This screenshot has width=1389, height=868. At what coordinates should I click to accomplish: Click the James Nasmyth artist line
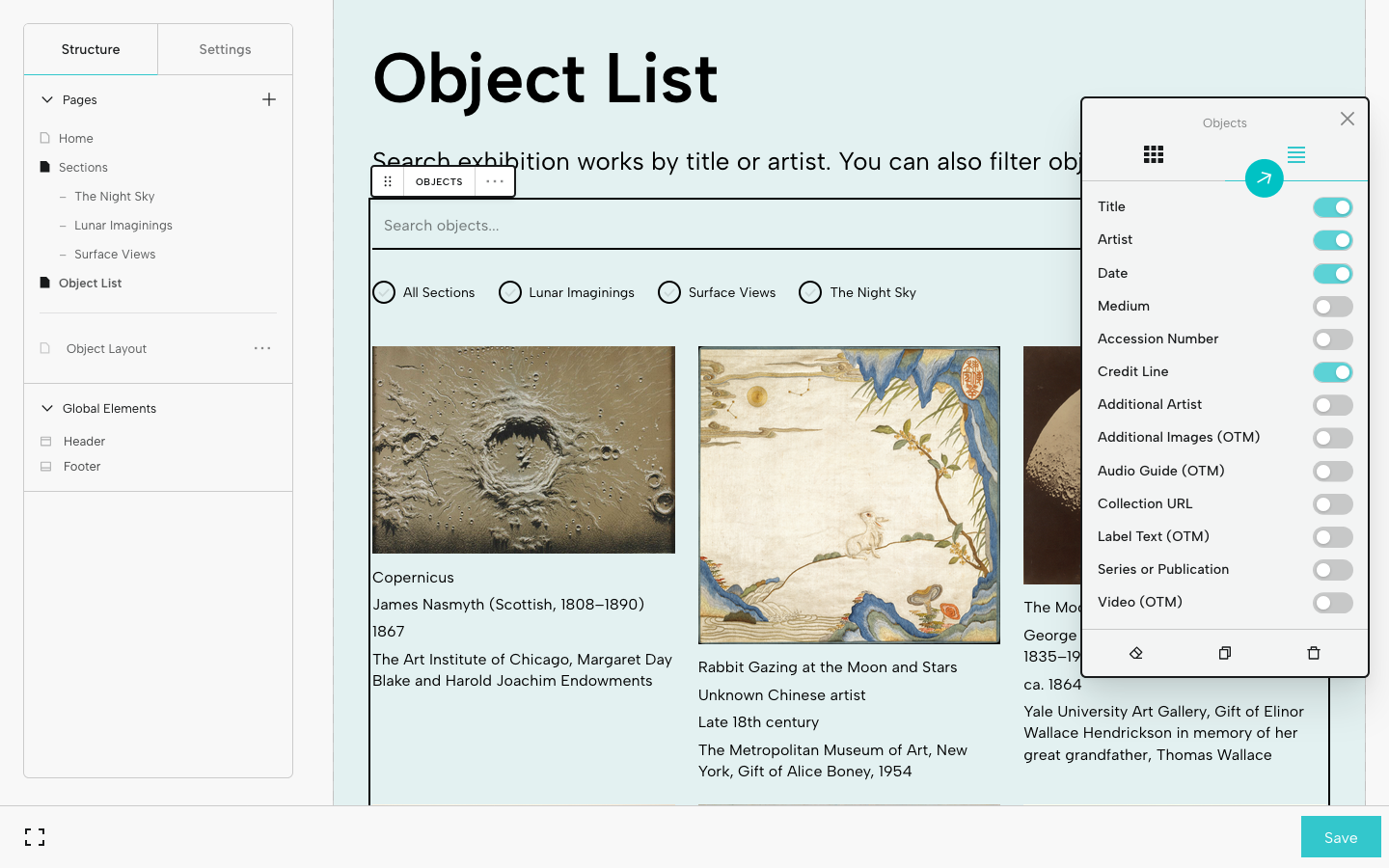click(508, 605)
